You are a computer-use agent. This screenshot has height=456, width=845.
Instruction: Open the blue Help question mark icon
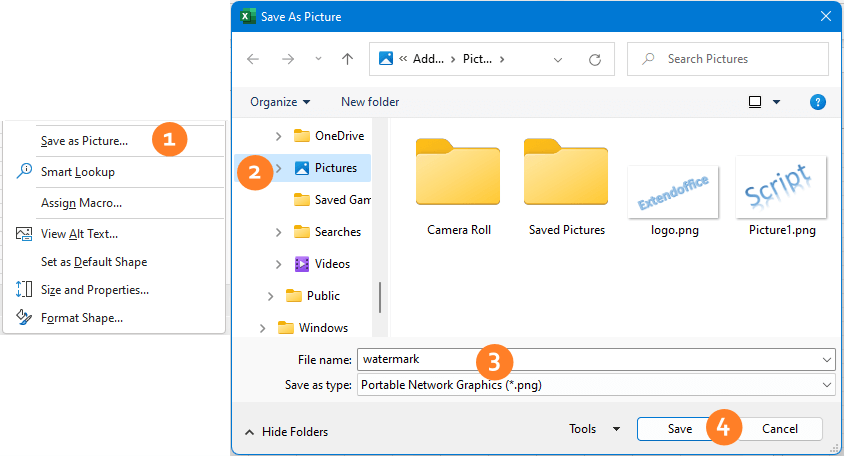click(817, 102)
